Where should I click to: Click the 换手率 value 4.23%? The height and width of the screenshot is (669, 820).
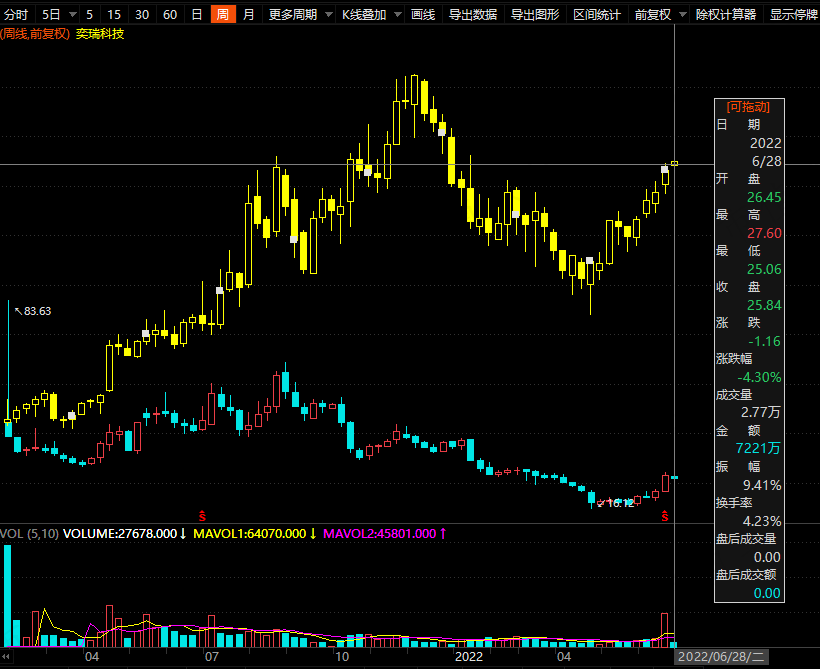pos(762,521)
